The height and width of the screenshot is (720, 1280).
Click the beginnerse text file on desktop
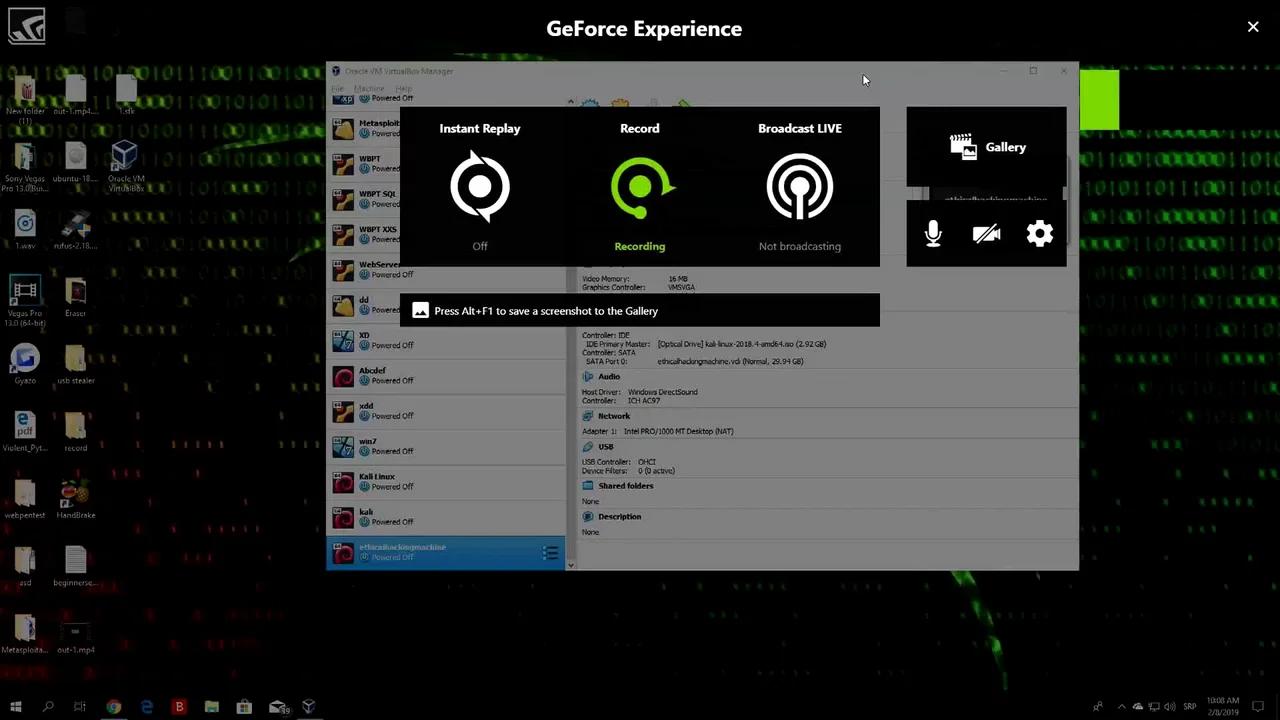tap(75, 567)
